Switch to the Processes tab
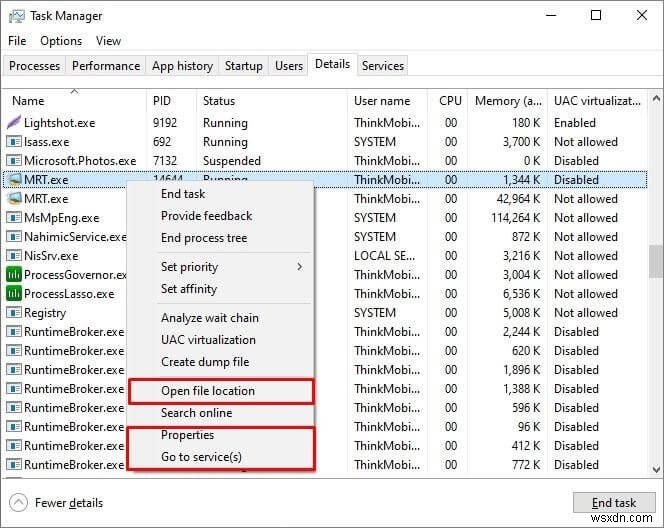The image size is (664, 528). [34, 66]
